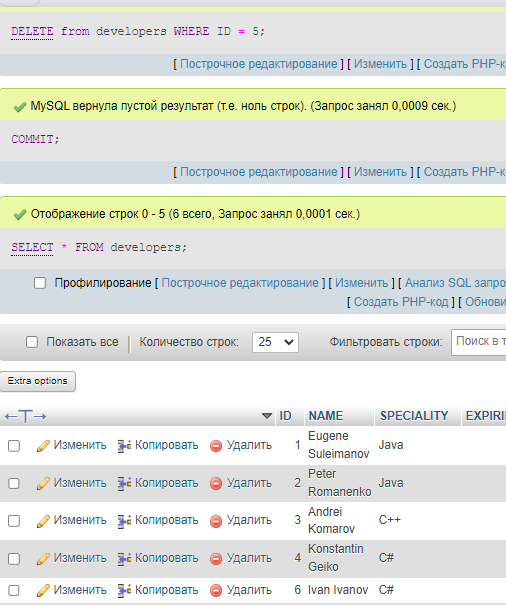The image size is (506, 605).
Task: Click Копировать text link for Konstantin Geiko
Action: coord(166,558)
